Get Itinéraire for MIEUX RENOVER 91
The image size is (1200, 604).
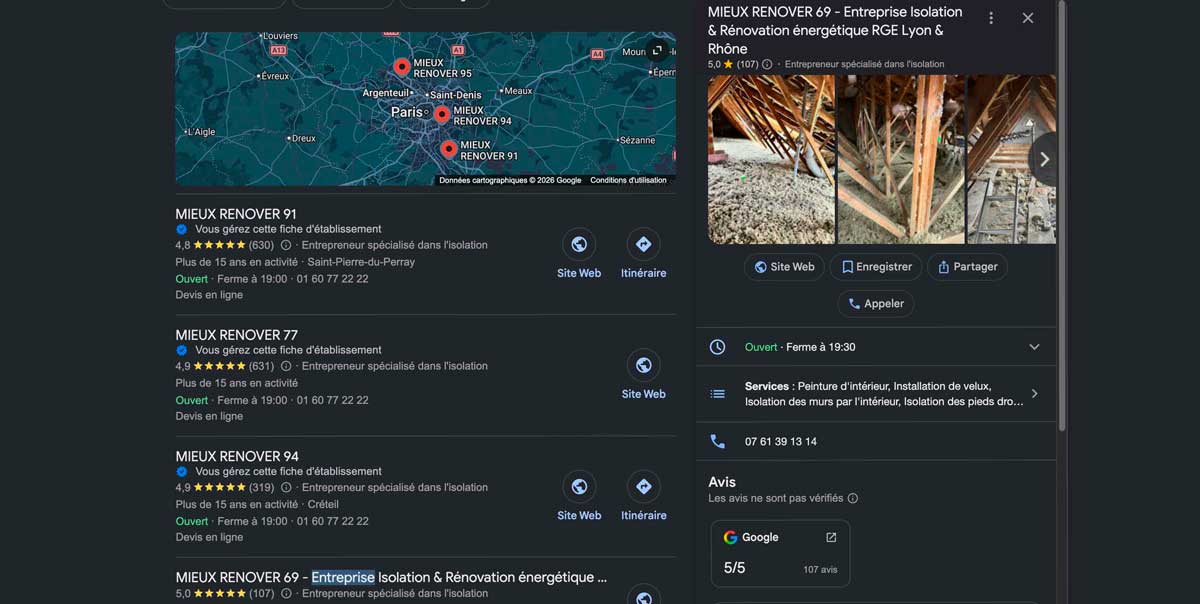643,254
